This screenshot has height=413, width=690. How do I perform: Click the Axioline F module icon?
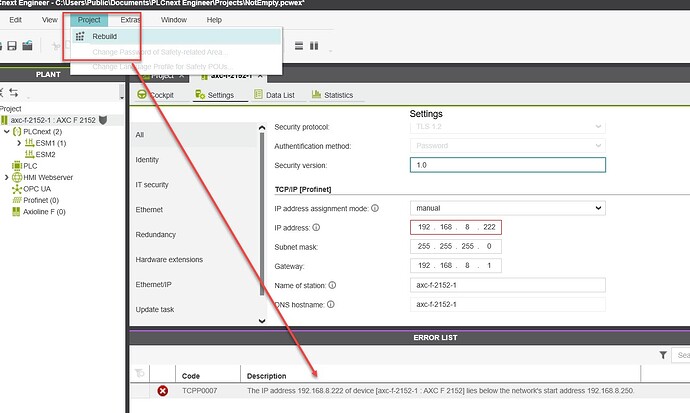16,212
